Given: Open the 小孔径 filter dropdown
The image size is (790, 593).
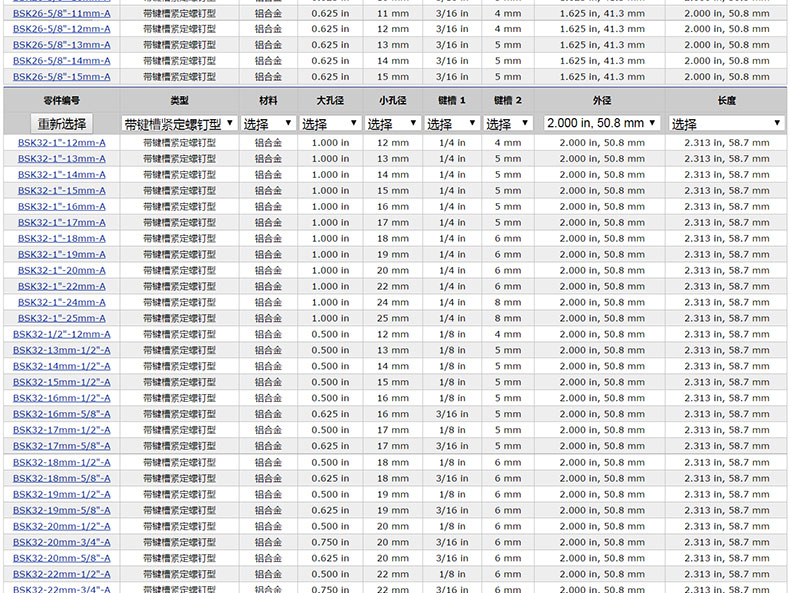Looking at the screenshot, I should [x=392, y=124].
